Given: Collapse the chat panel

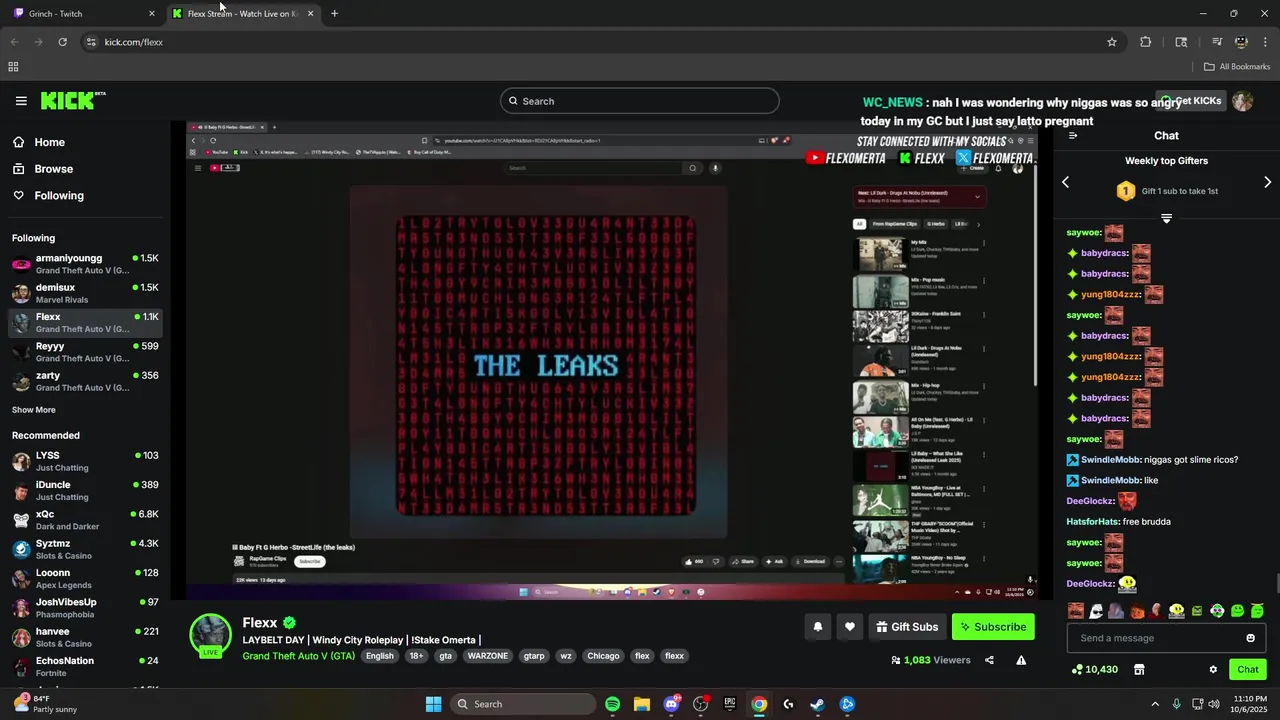Looking at the screenshot, I should (x=1073, y=136).
